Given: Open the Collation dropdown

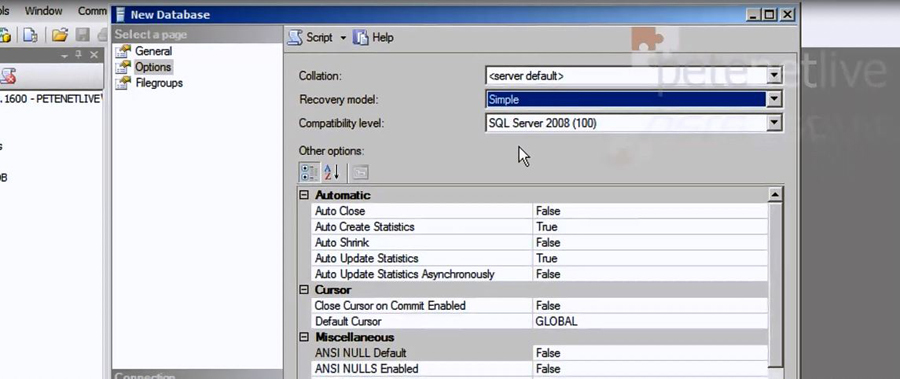Looking at the screenshot, I should (774, 75).
